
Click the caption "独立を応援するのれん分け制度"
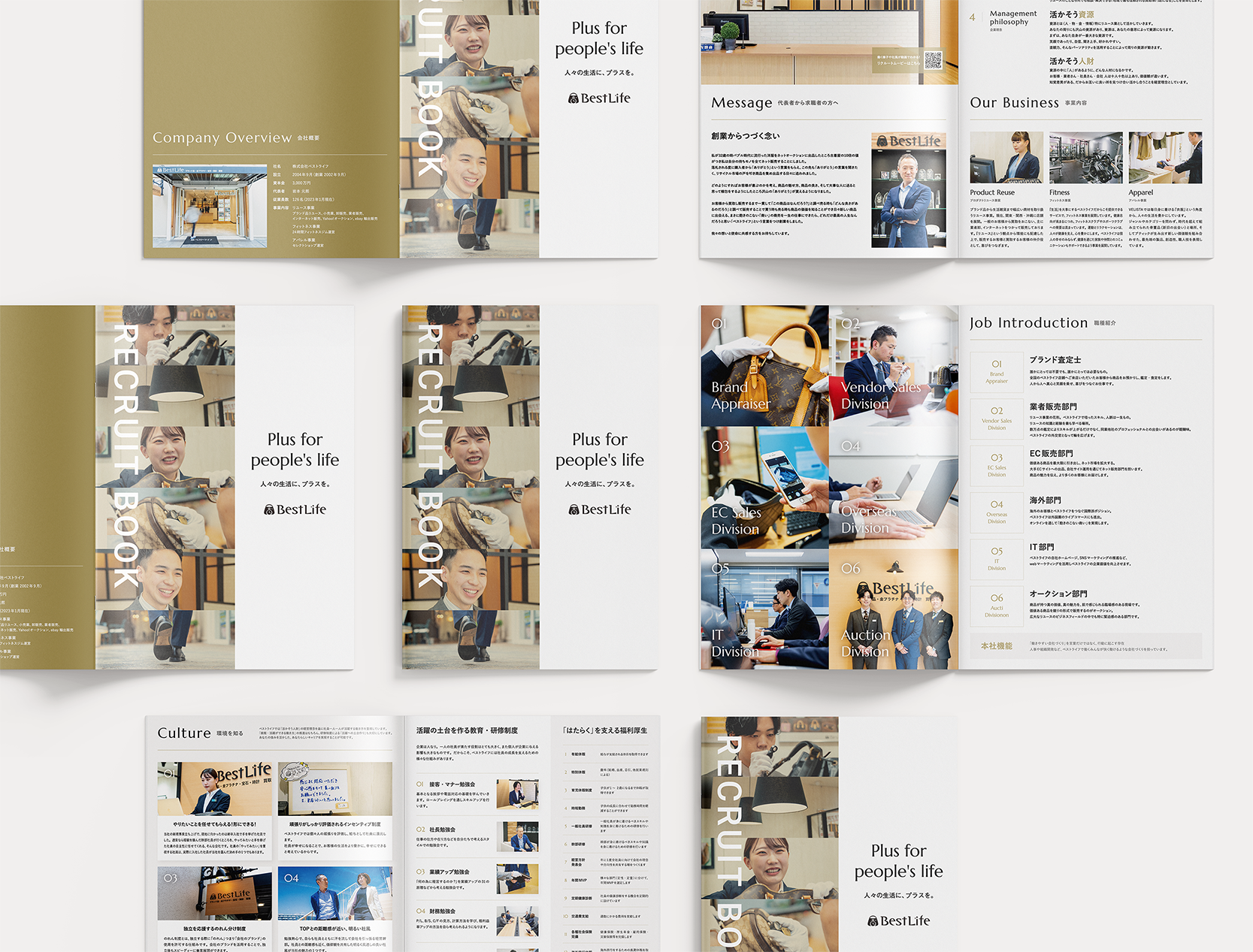(214, 929)
